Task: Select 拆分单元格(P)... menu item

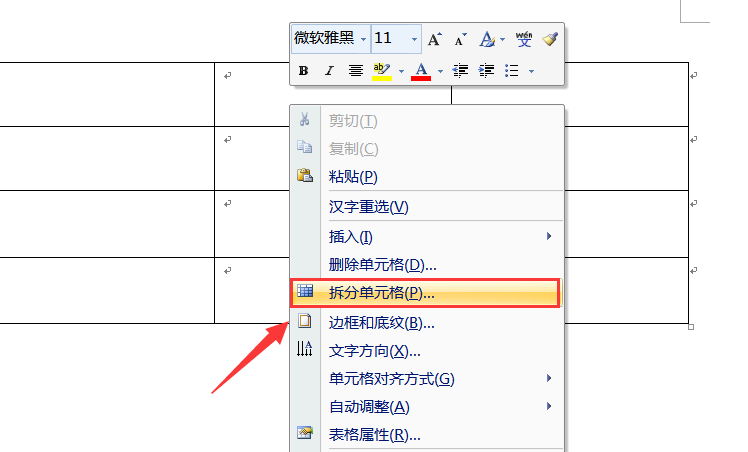Action: click(x=425, y=293)
